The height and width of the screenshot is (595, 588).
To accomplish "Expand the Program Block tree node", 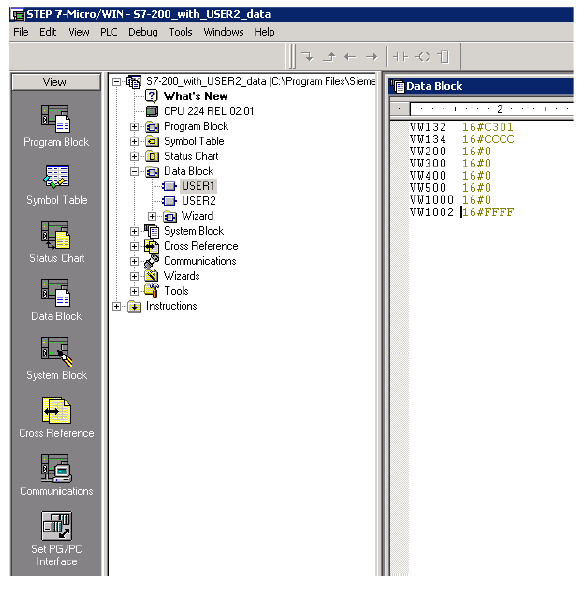I will click(x=134, y=126).
